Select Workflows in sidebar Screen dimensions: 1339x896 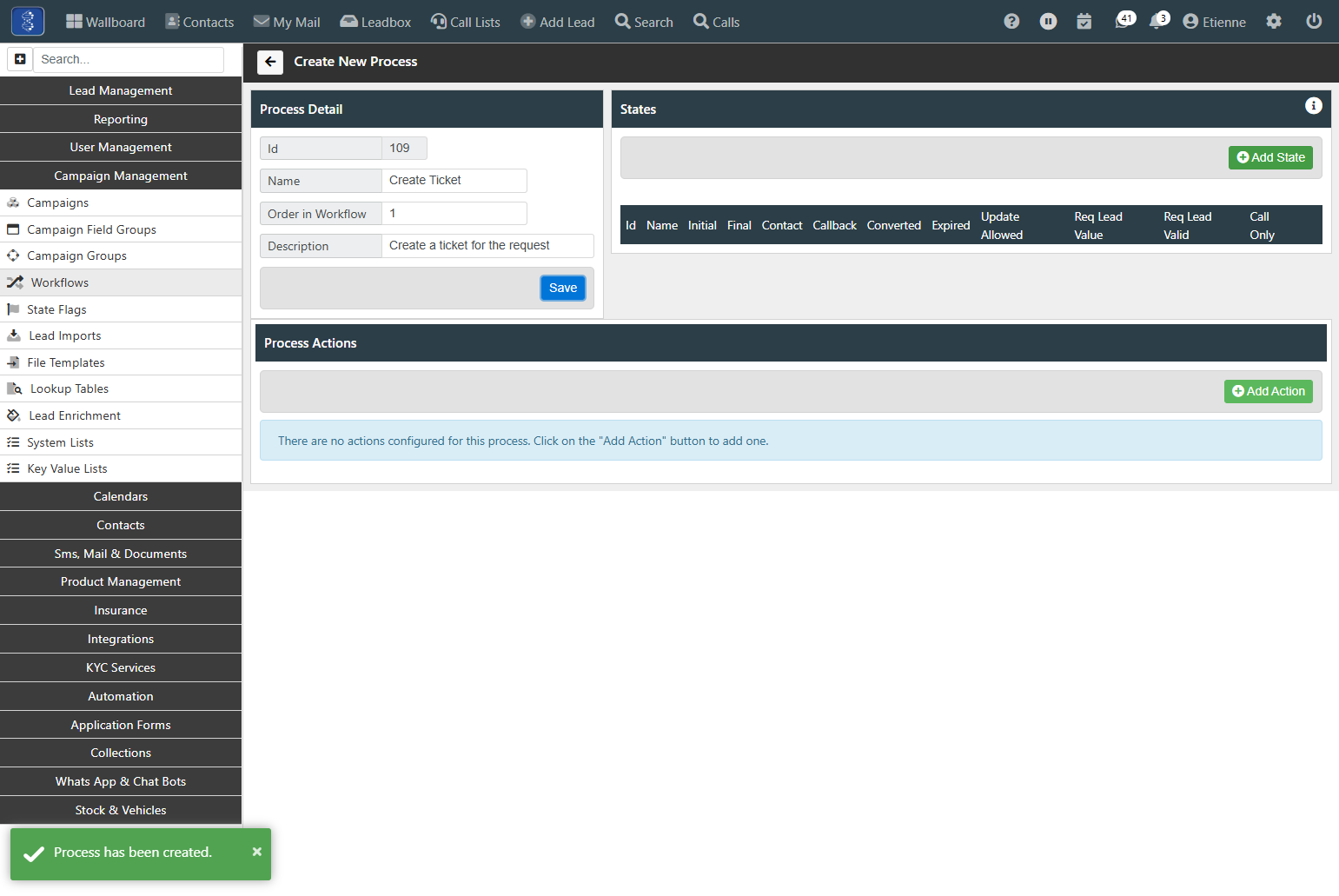121,282
